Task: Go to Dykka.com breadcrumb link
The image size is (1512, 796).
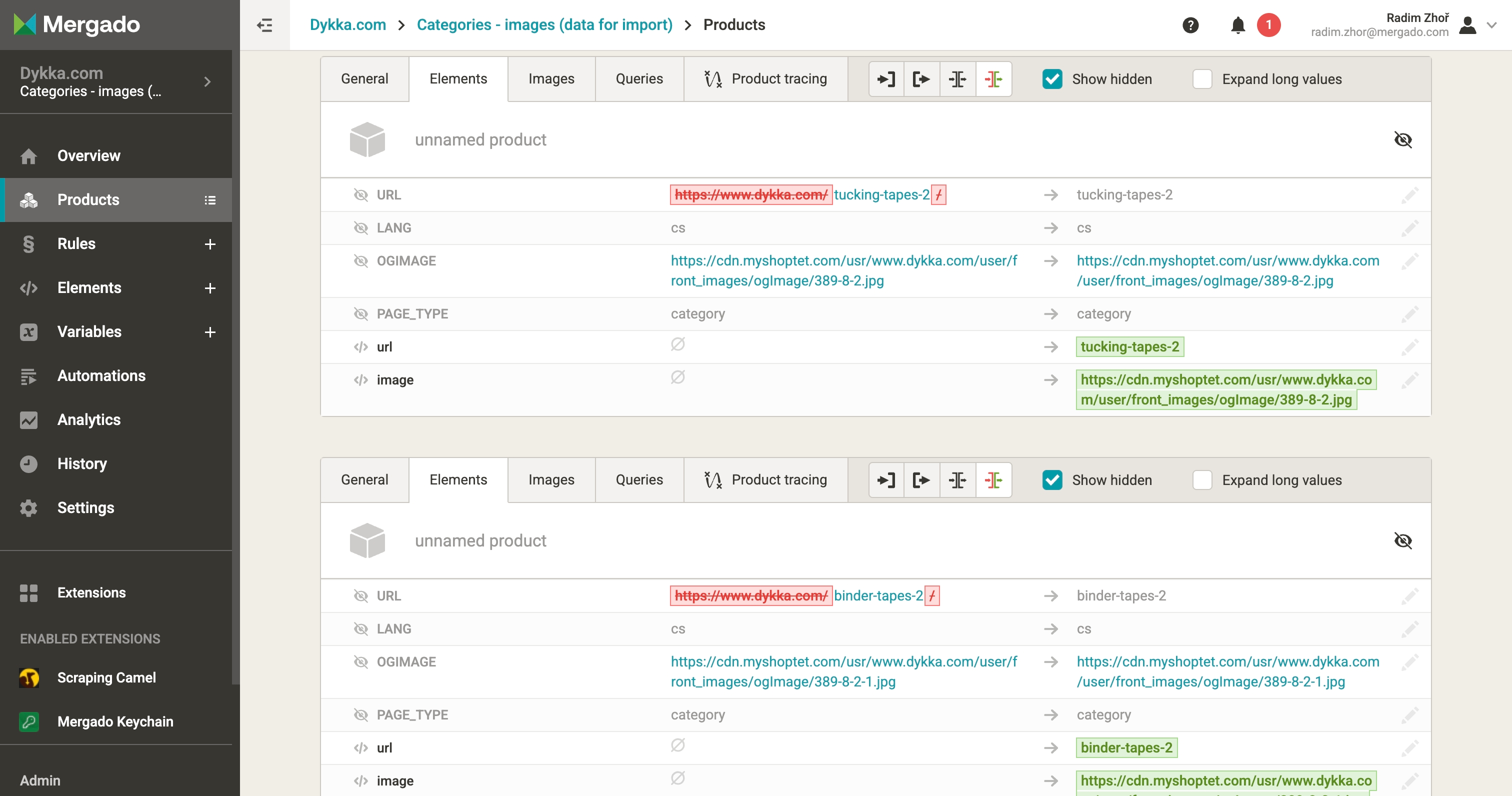Action: pos(347,24)
